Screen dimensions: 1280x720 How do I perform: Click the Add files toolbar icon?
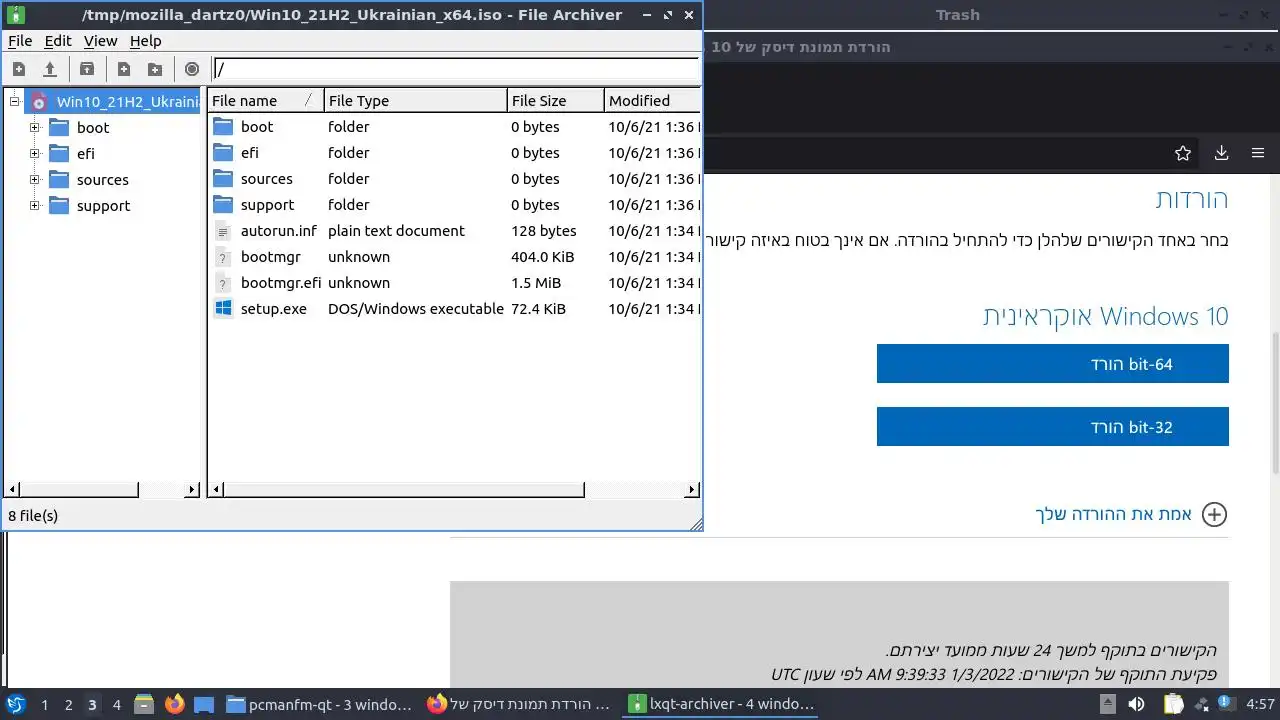(x=124, y=69)
